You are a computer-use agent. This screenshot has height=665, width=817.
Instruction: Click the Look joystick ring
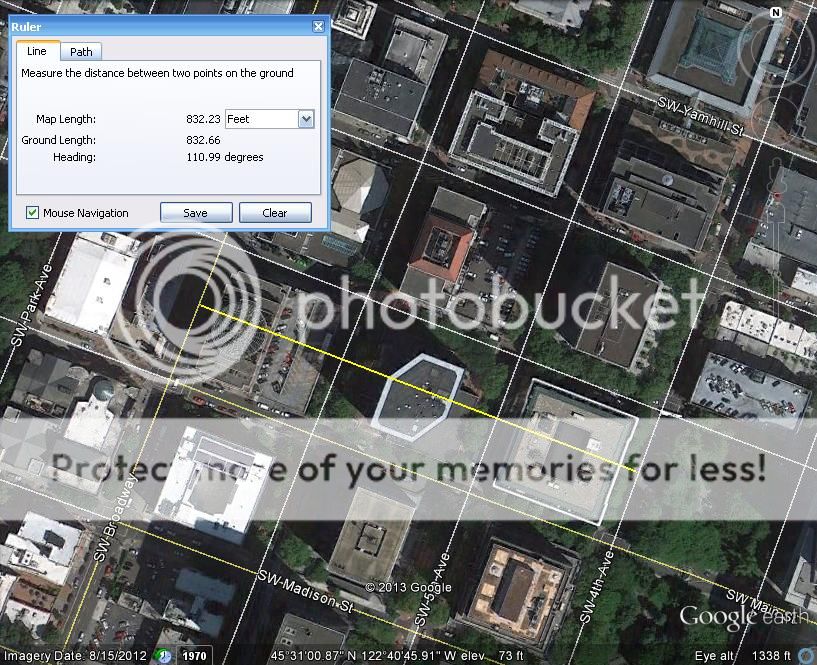pos(776,45)
